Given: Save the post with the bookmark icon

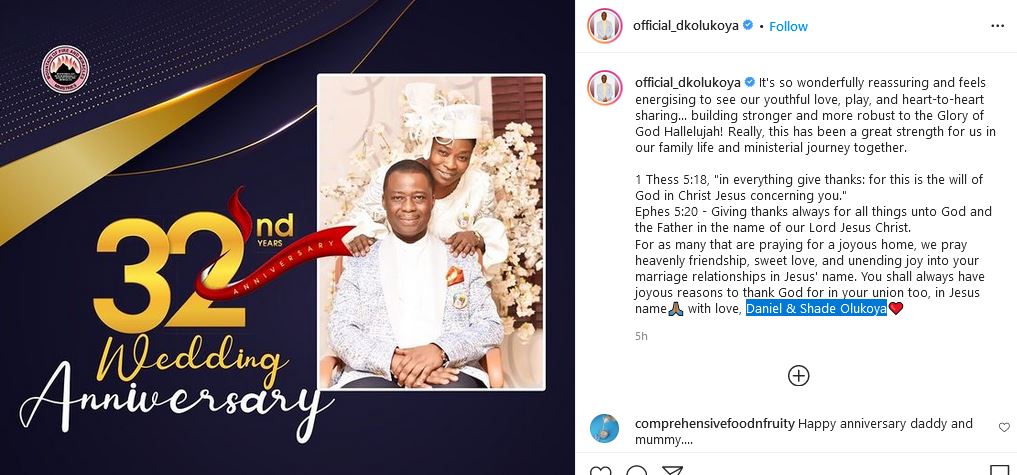Looking at the screenshot, I should pyautogui.click(x=999, y=470).
